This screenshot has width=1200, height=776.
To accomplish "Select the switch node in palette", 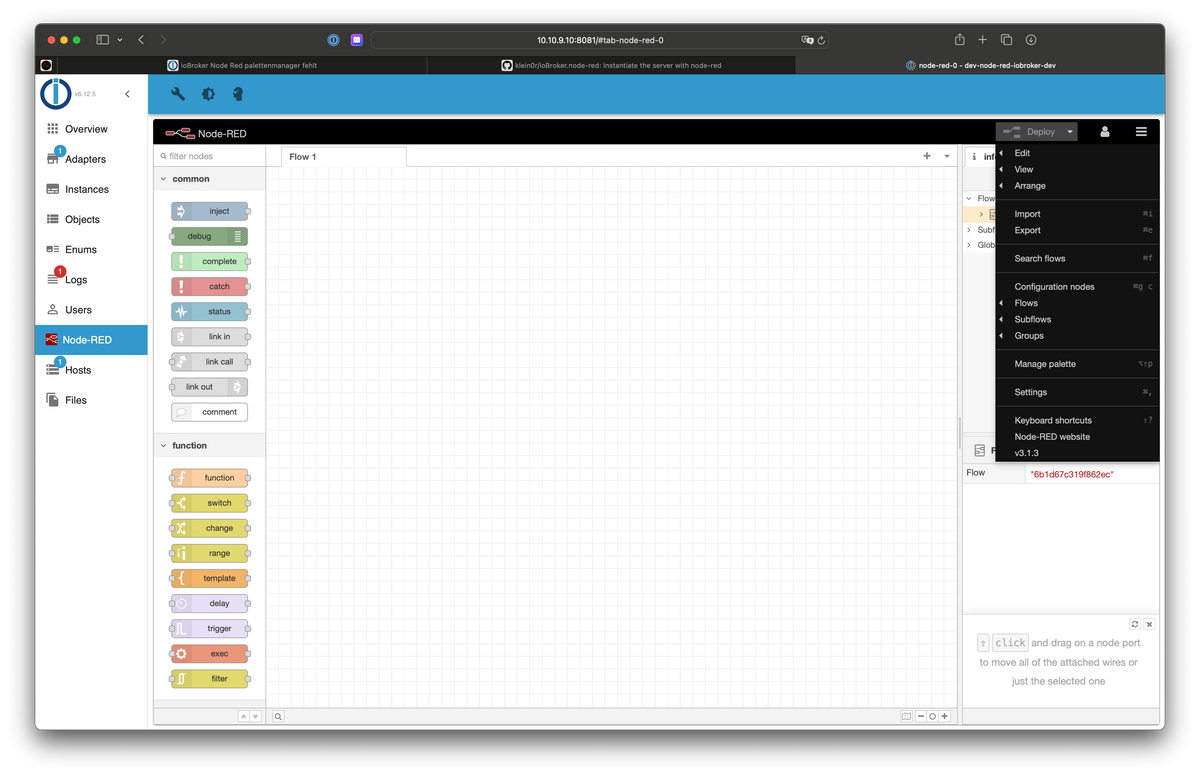I will pyautogui.click(x=209, y=503).
